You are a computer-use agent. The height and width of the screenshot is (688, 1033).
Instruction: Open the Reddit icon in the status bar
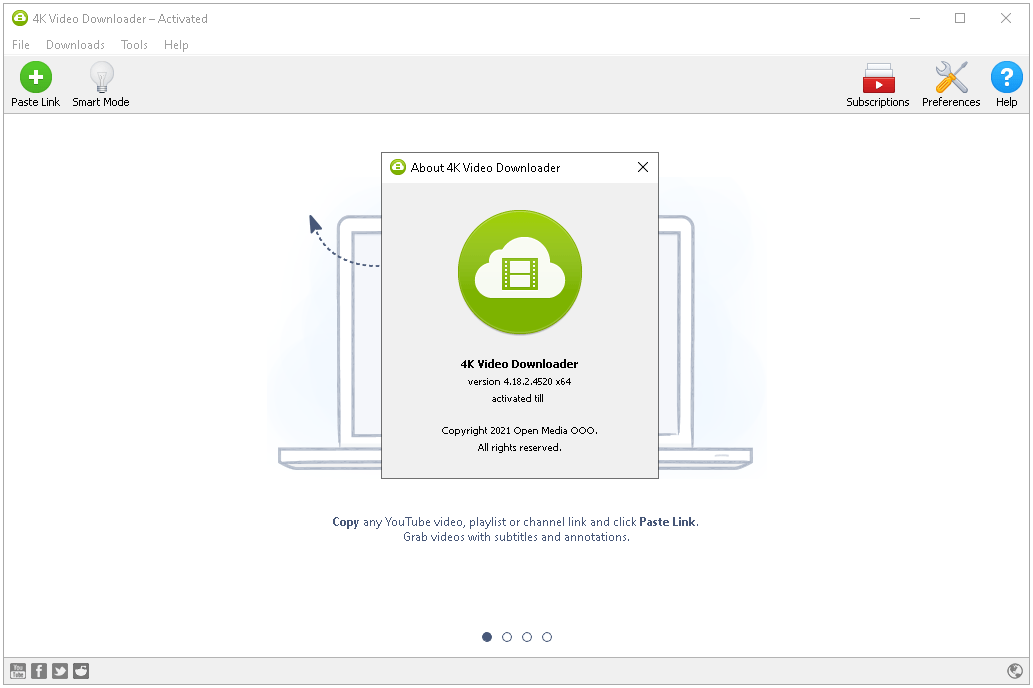tap(81, 671)
